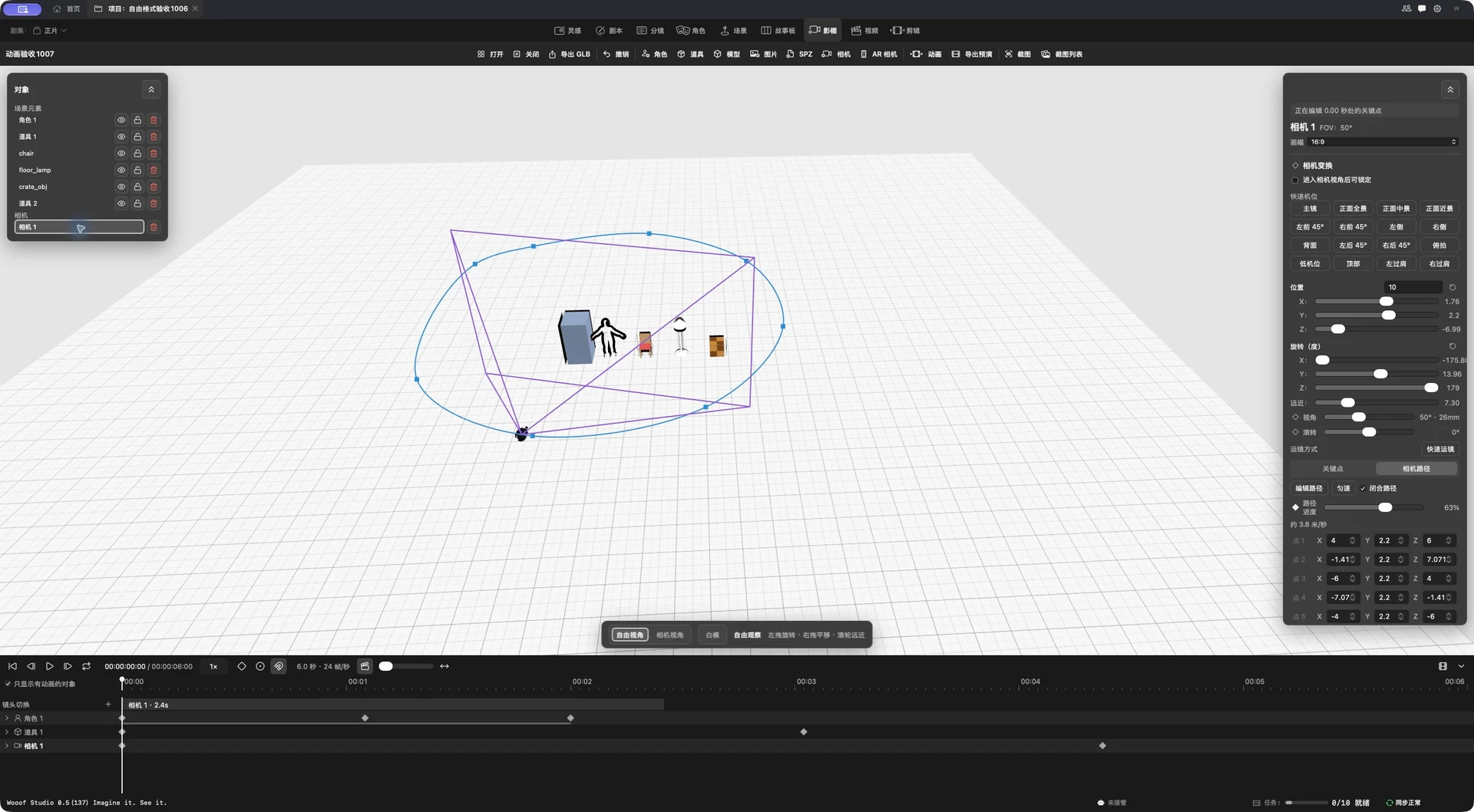1474x812 pixels.
Task: Check 进入相机视角后可锁定 checkbox
Action: pos(1295,180)
